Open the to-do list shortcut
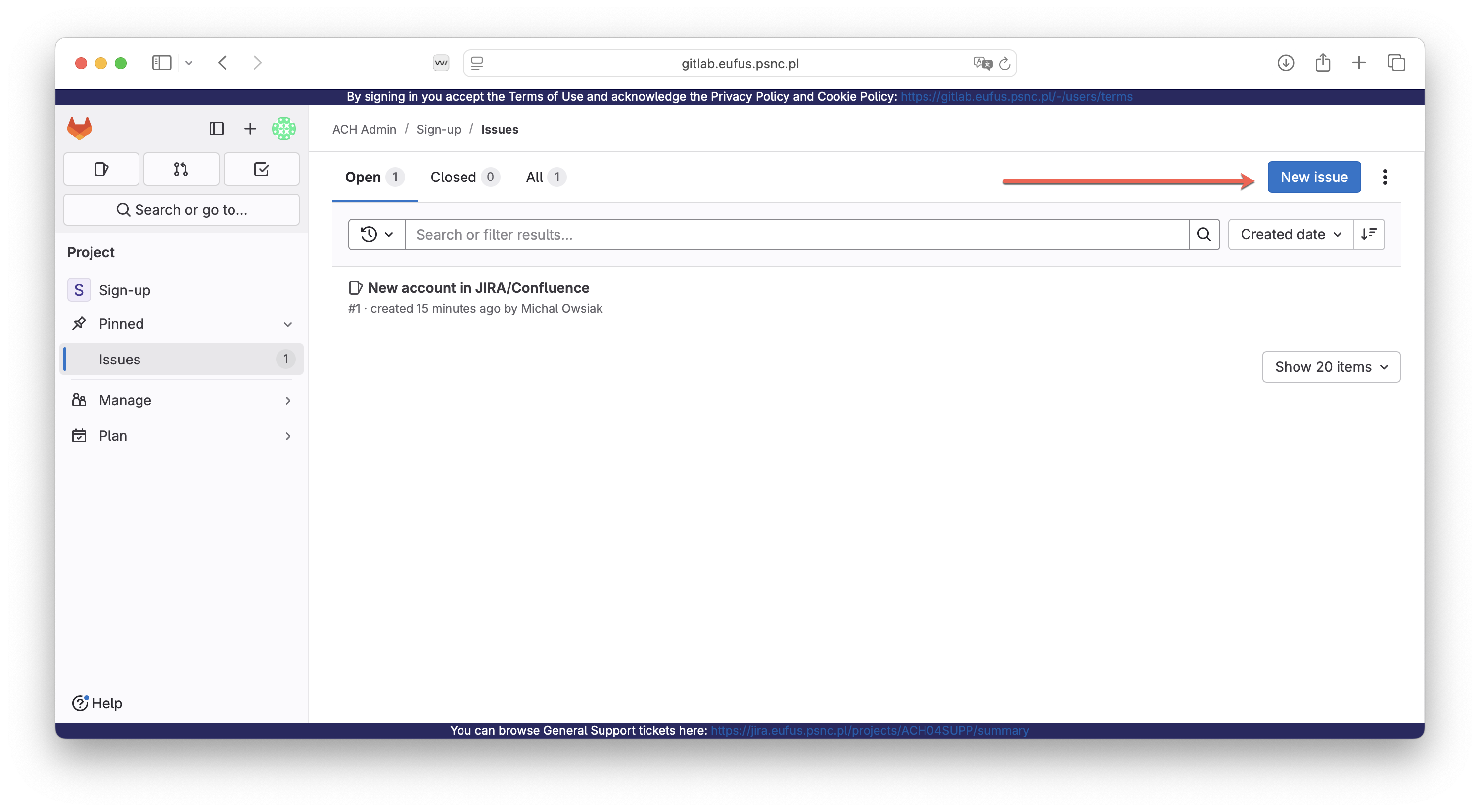1480x812 pixels. coord(261,169)
